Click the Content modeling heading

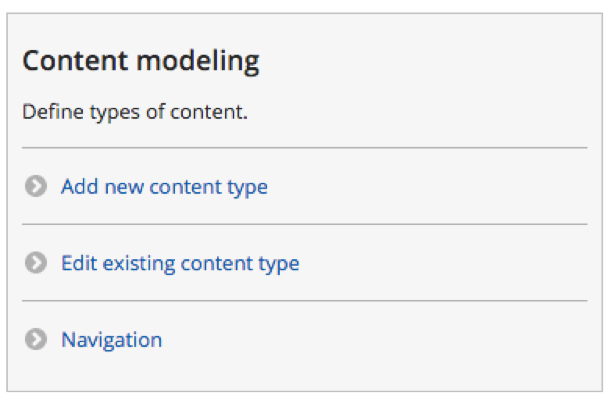pyautogui.click(x=141, y=61)
